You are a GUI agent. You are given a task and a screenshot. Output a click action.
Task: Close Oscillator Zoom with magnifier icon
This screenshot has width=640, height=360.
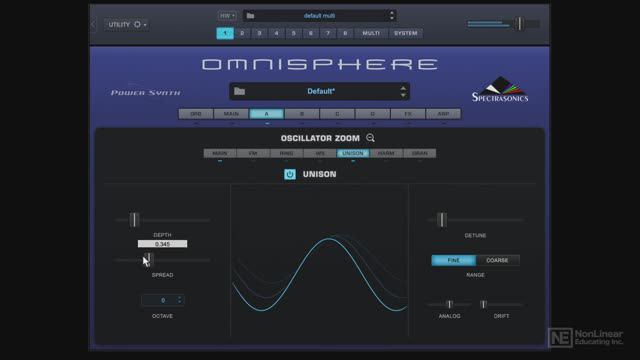(x=370, y=138)
